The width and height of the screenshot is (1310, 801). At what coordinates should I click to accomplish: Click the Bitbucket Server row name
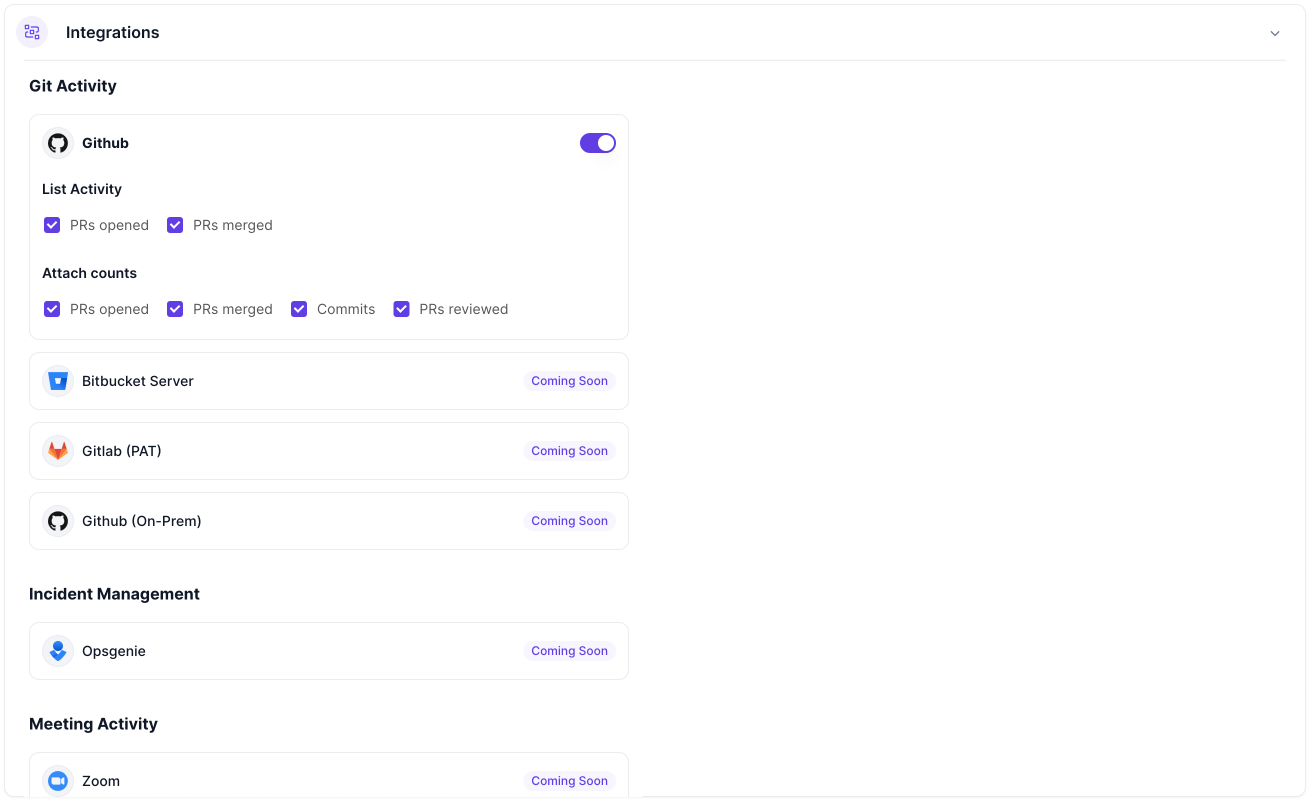(138, 381)
